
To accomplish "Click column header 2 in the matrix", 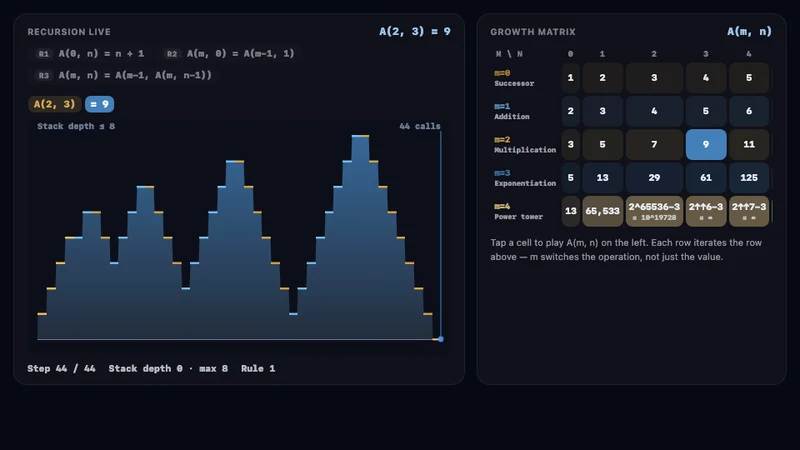I will click(654, 54).
